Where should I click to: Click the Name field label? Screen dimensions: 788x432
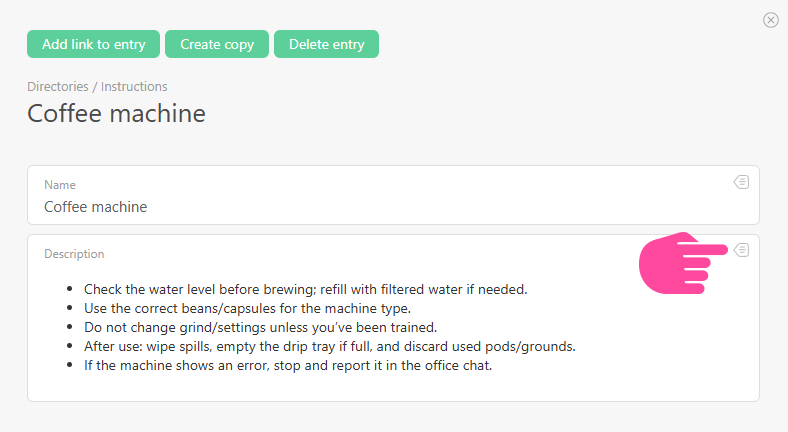pyautogui.click(x=60, y=185)
